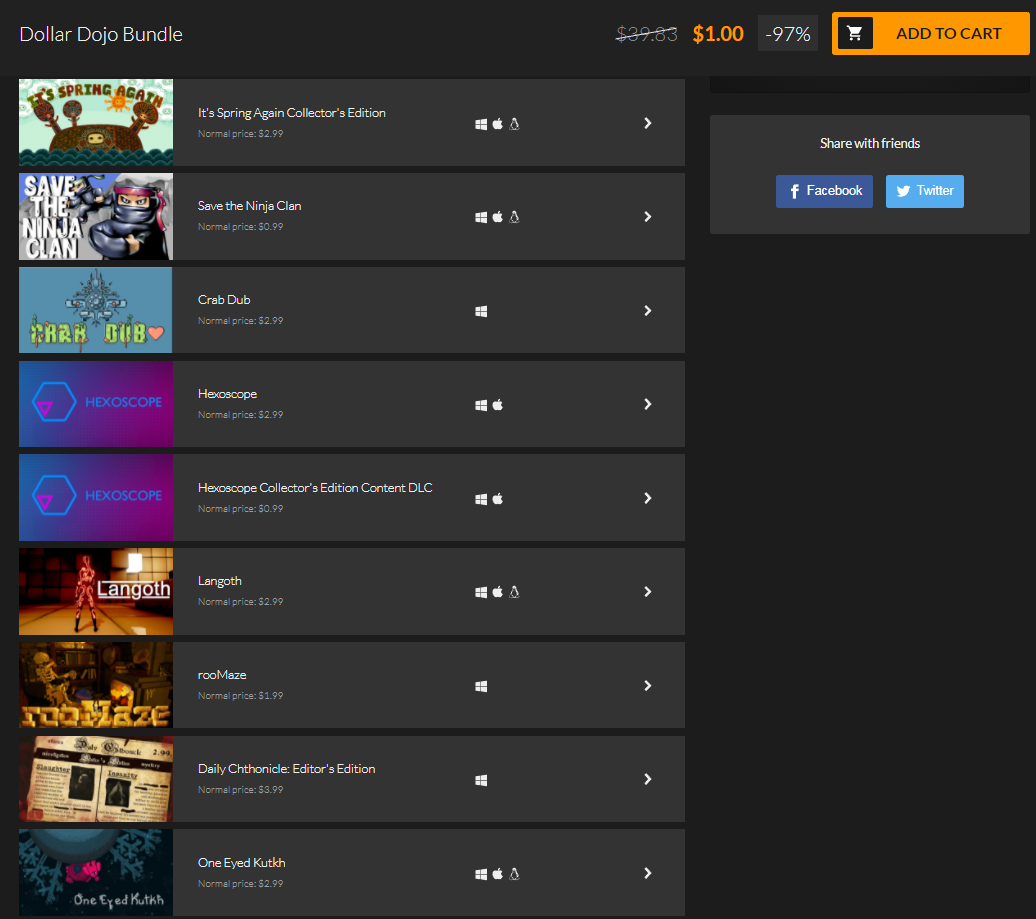The width and height of the screenshot is (1036, 919).
Task: Open the Daily Chthonicle newspaper thumbnail
Action: pos(96,779)
